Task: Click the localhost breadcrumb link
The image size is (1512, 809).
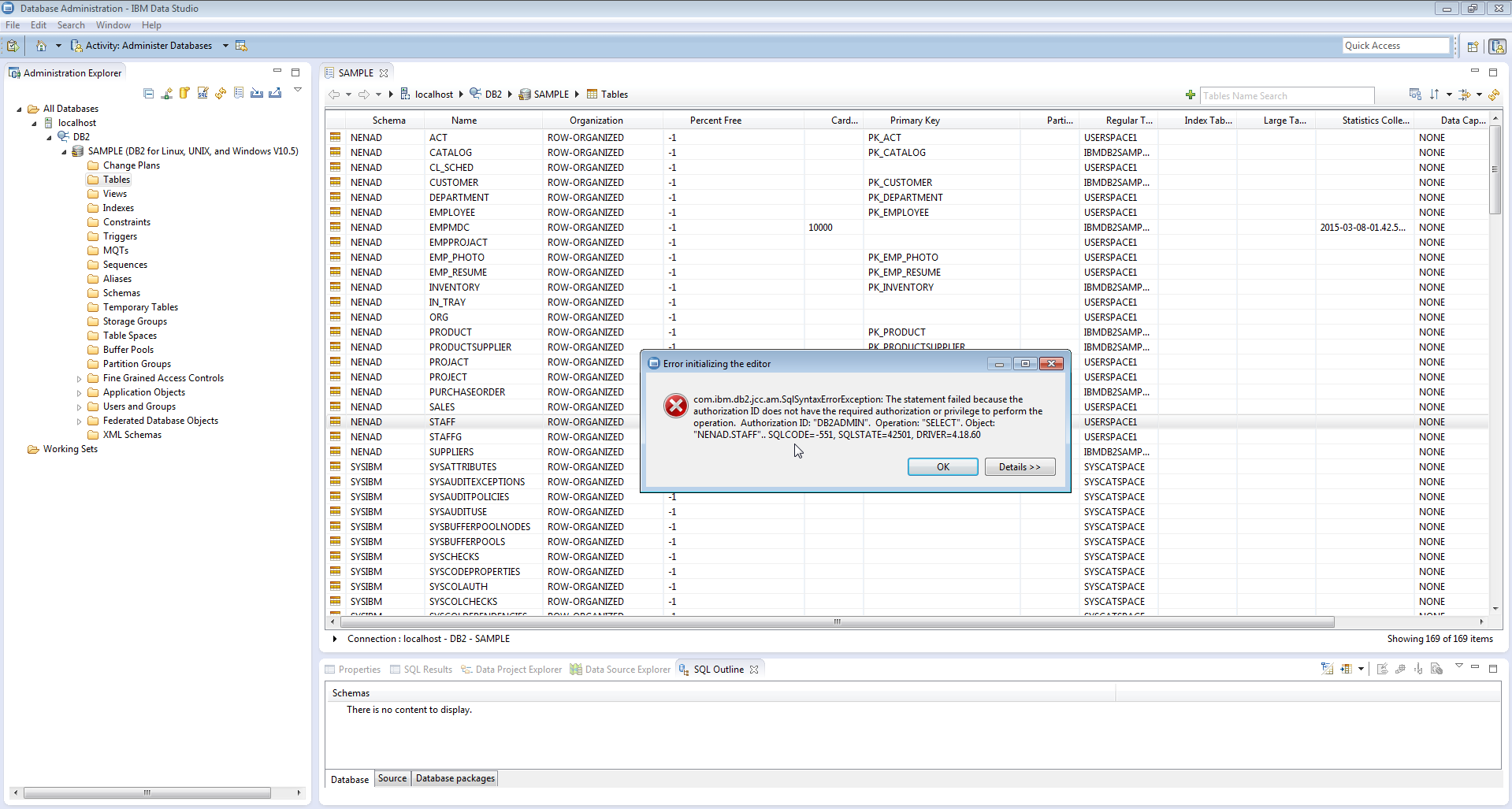Action: (426, 95)
